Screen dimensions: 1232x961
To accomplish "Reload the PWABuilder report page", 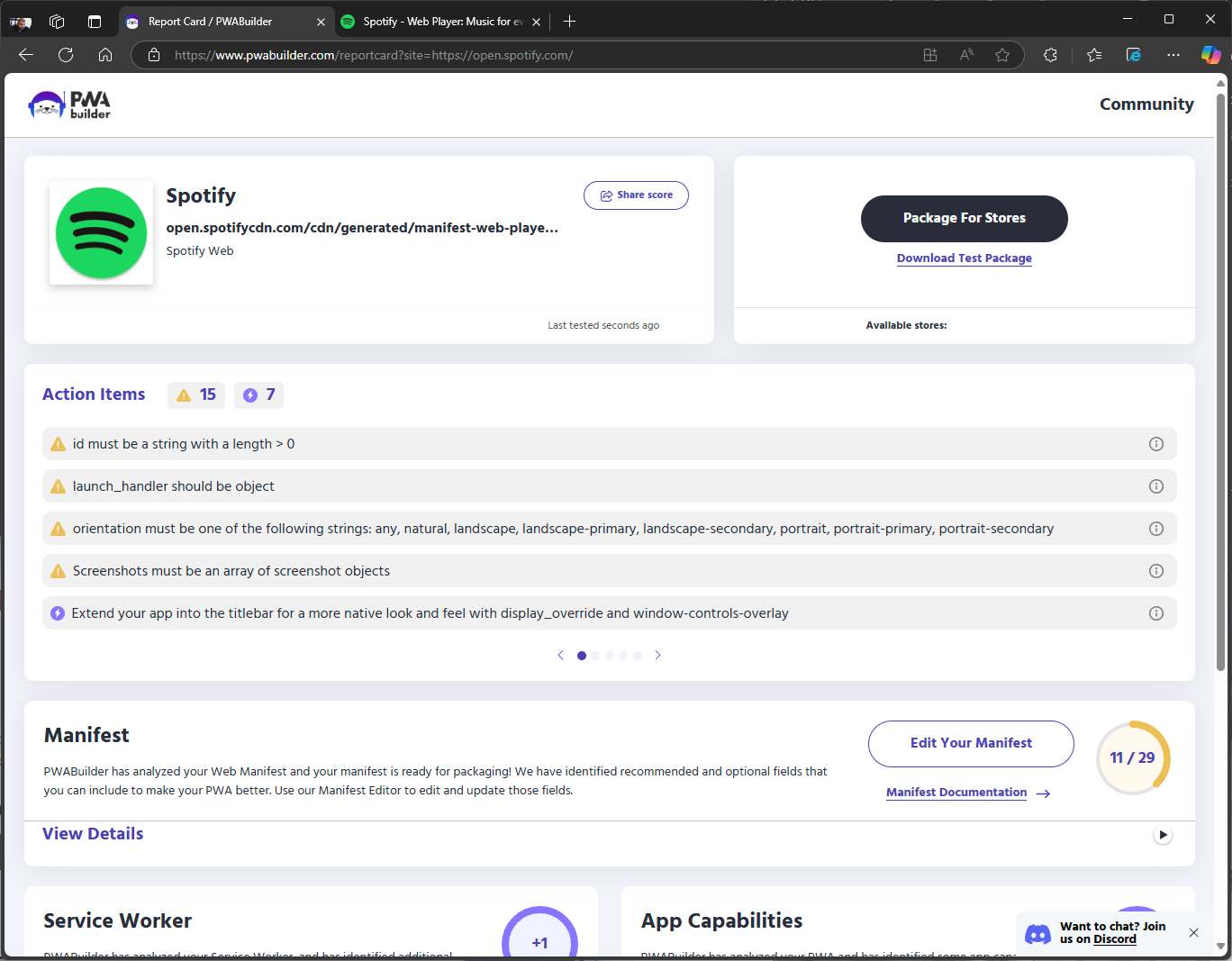I will (x=66, y=55).
